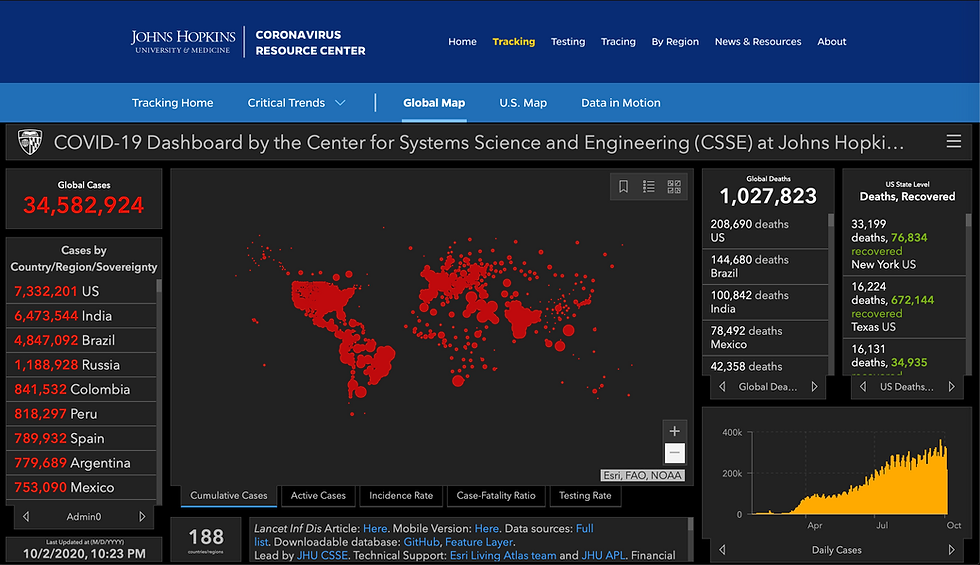Open the map legend list icon

(x=649, y=186)
